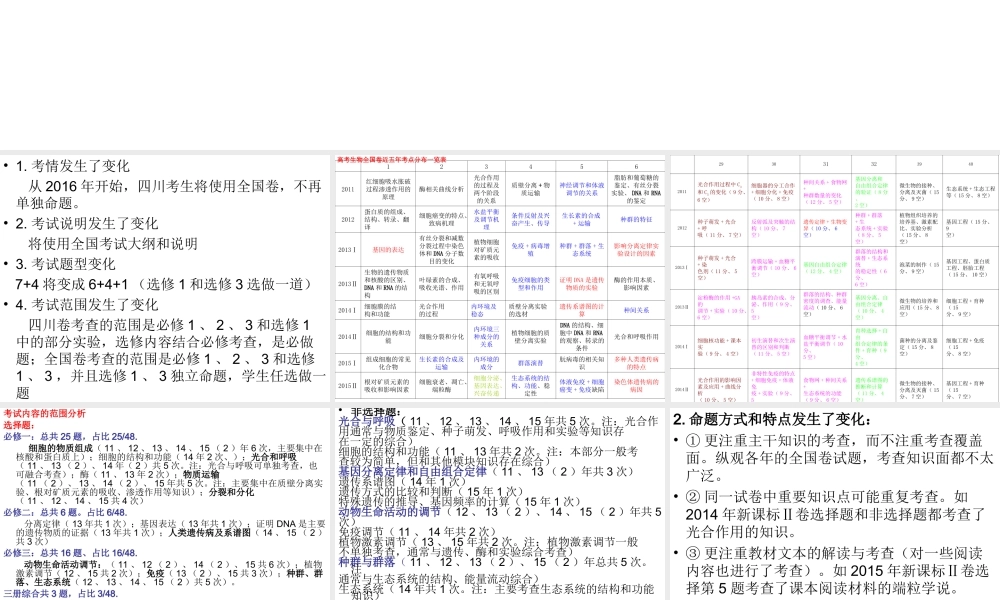The width and height of the screenshot is (1000, 600).
Task: Click the row label '2015 II' in the table
Action: 348,386
